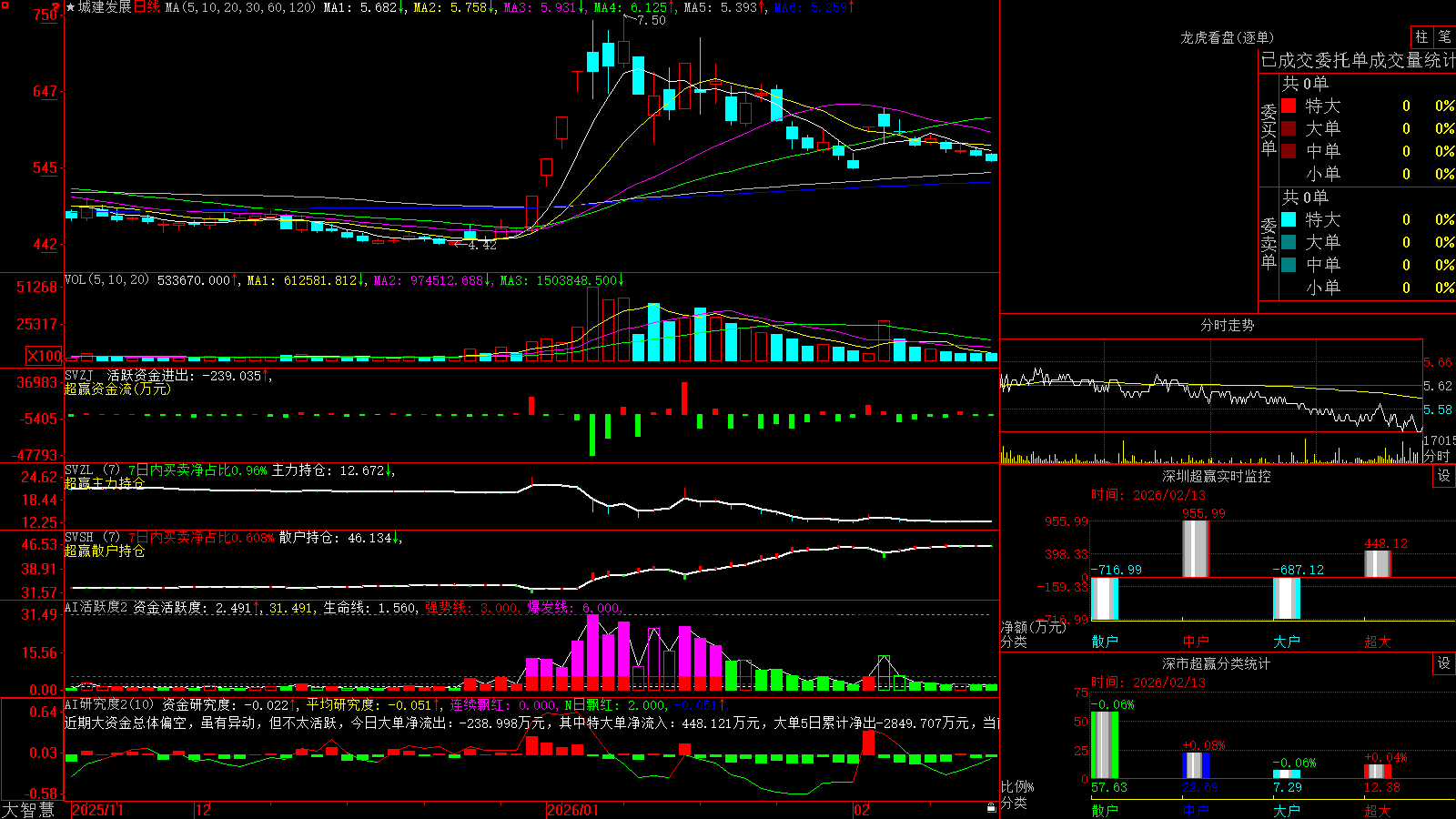The image size is (1456, 819).
Task: Select 已成交委托单成交量统计 tab header
Action: click(1358, 60)
